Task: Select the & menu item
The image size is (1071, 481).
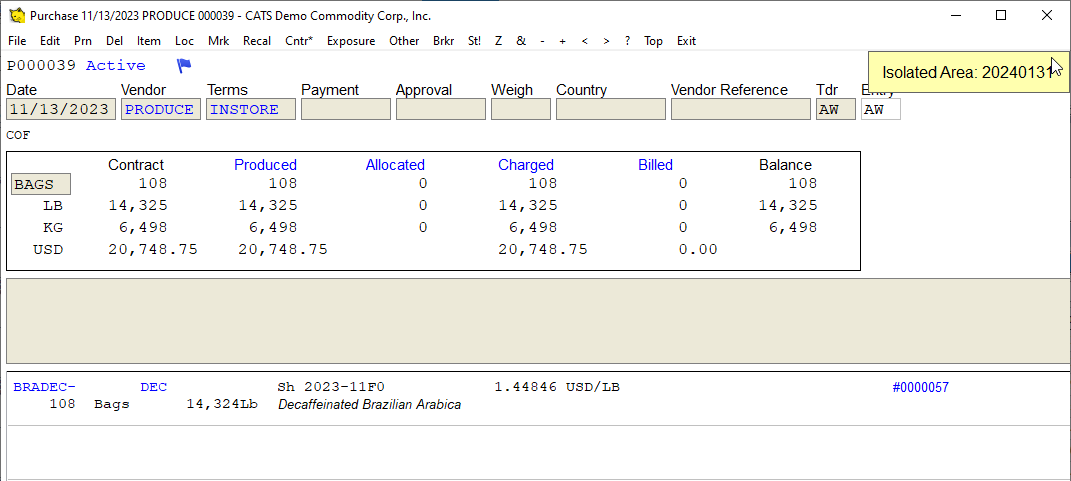Action: (521, 41)
